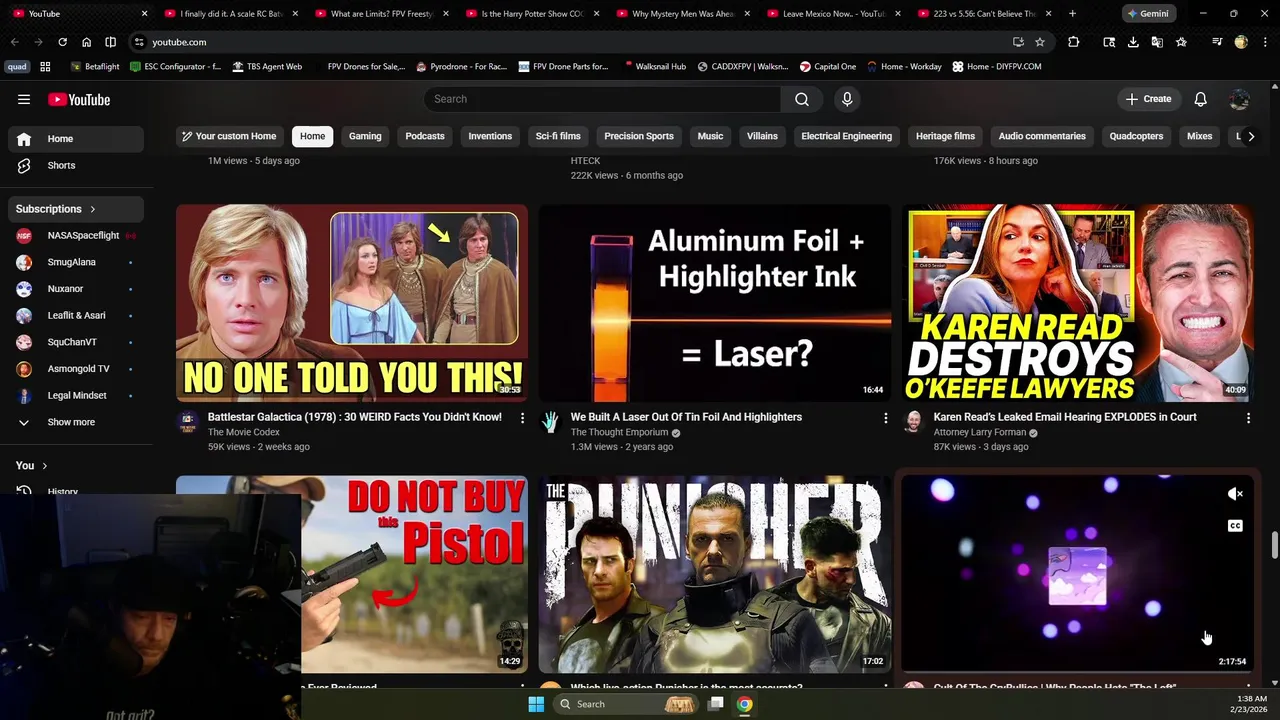This screenshot has height=720, width=1280.
Task: Open the Betaflight bookmark
Action: [95, 66]
